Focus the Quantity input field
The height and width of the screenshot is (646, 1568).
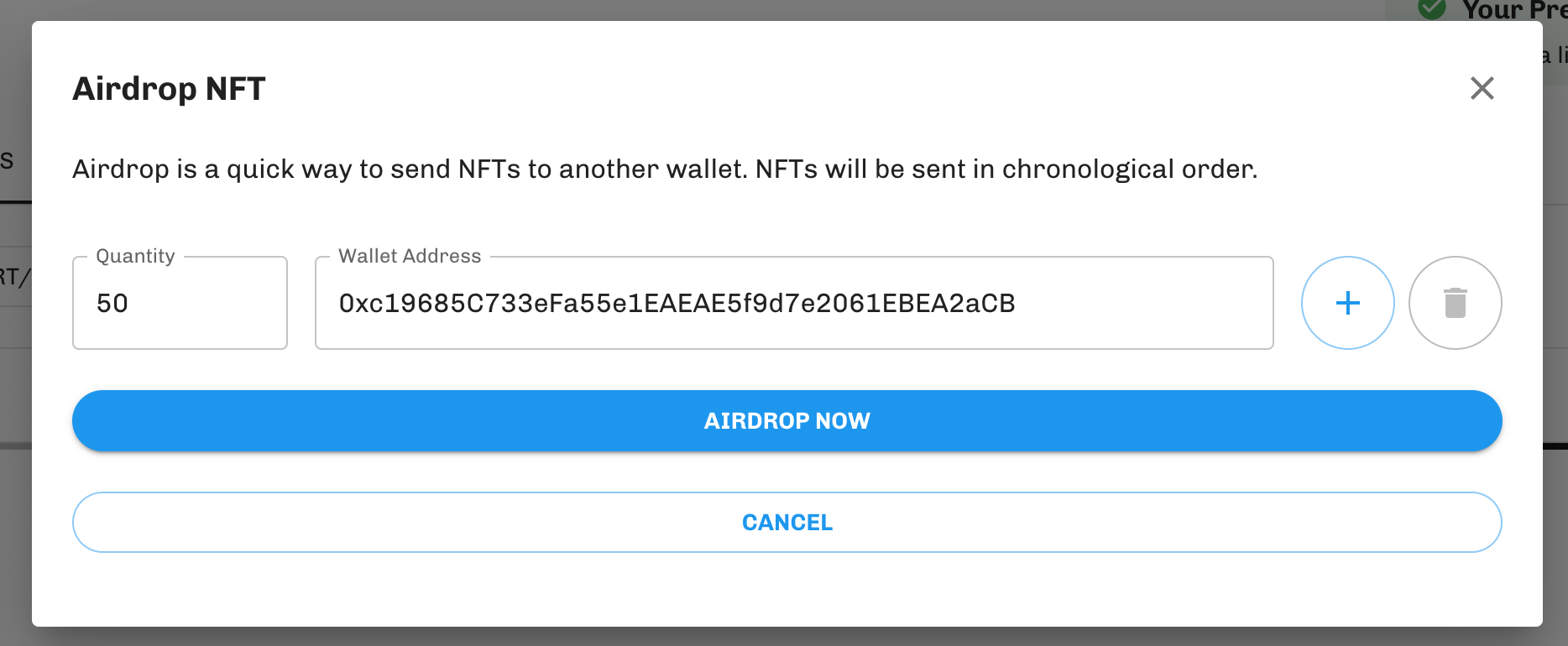(180, 303)
